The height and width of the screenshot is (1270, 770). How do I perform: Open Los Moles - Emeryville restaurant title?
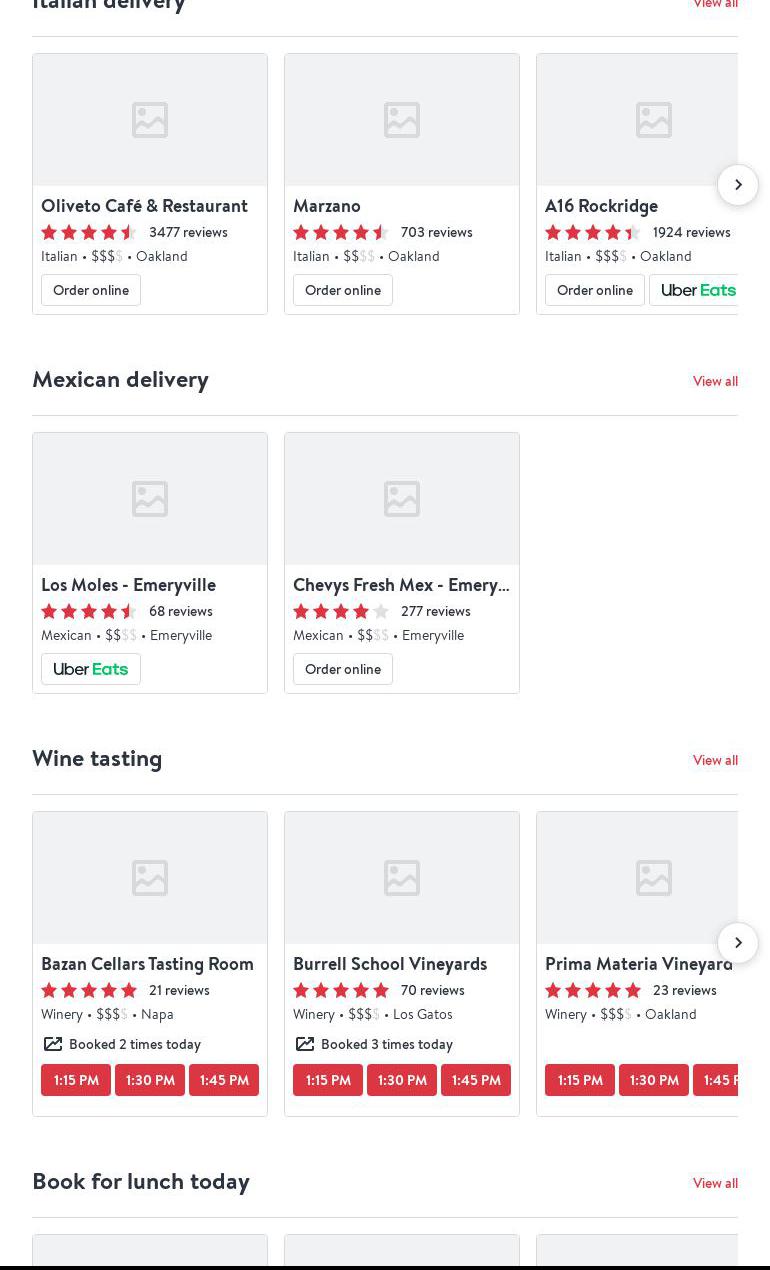pyautogui.click(x=128, y=585)
